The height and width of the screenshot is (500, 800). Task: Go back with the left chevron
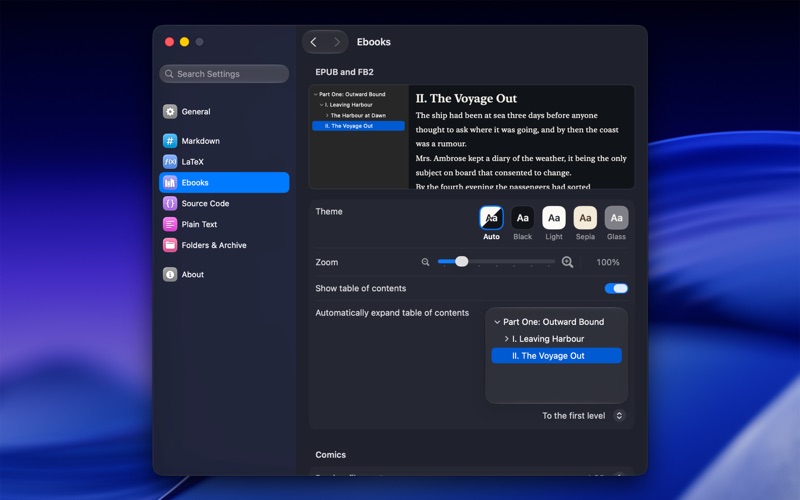[x=314, y=42]
